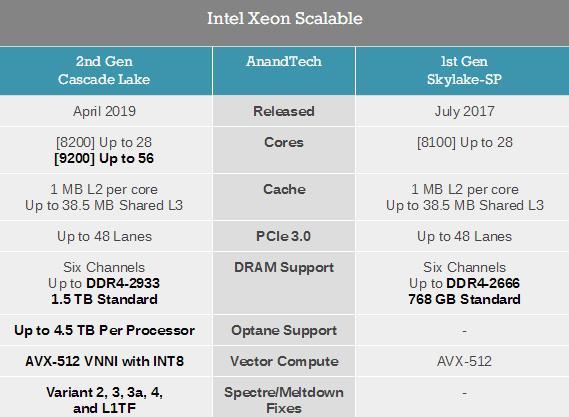Select the [8100] Up to 28 cell
The height and width of the screenshot is (417, 569).
tap(465, 142)
